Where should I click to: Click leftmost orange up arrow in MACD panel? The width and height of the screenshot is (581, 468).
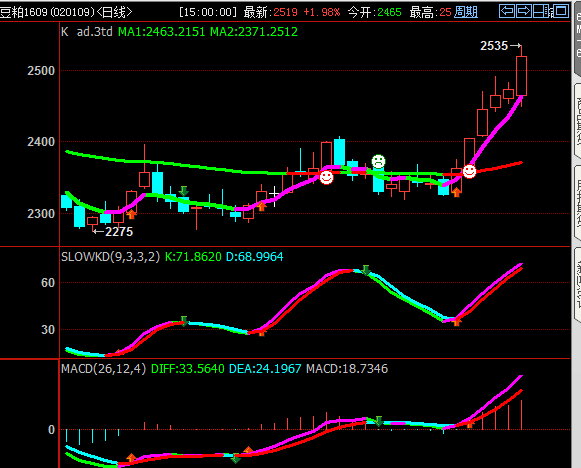coord(131,458)
